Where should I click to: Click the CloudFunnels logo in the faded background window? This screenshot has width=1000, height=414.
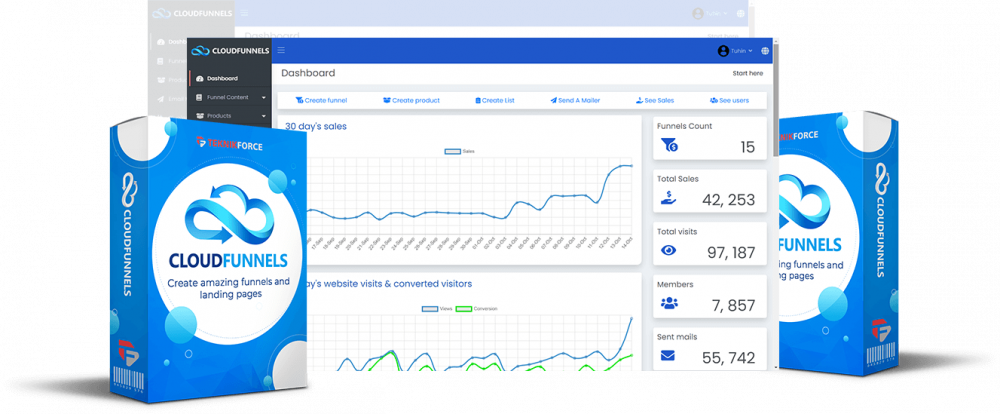193,13
